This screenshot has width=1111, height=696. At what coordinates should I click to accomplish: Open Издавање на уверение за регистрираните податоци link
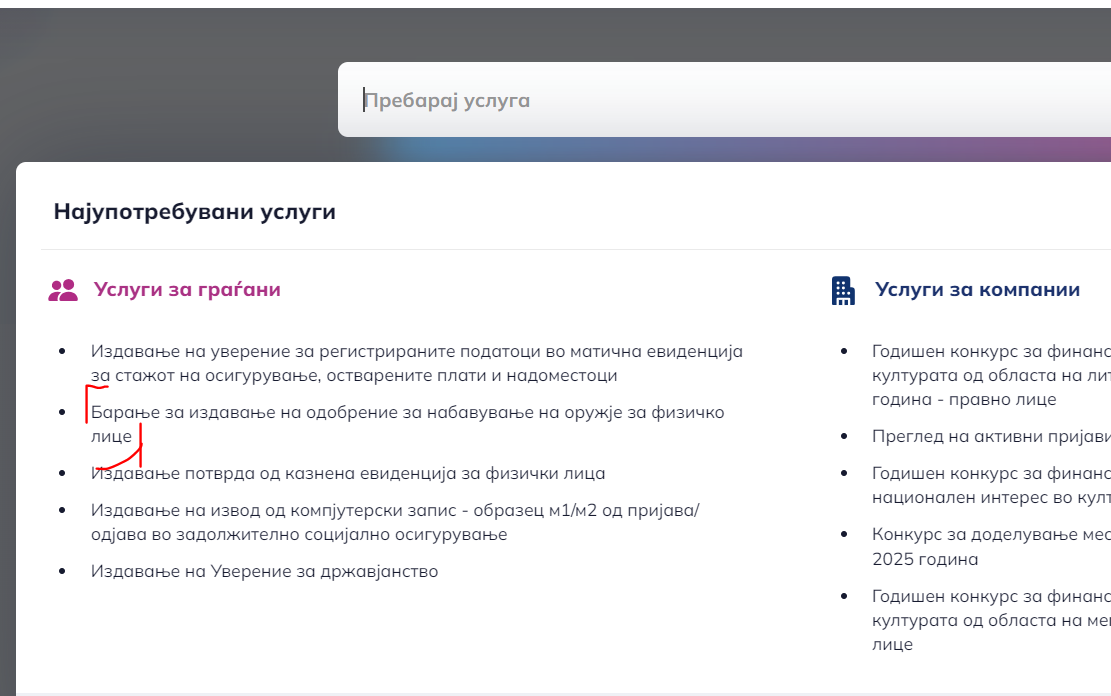(417, 364)
